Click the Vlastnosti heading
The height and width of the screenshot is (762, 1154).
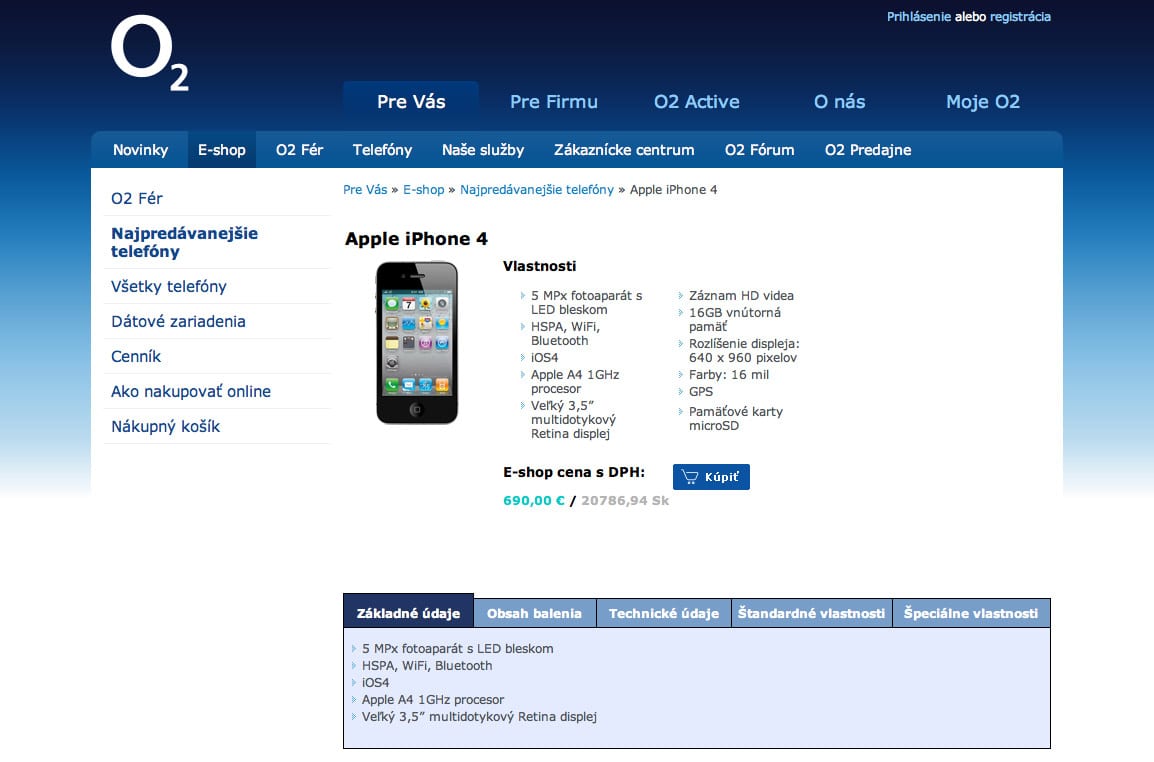[x=539, y=267]
